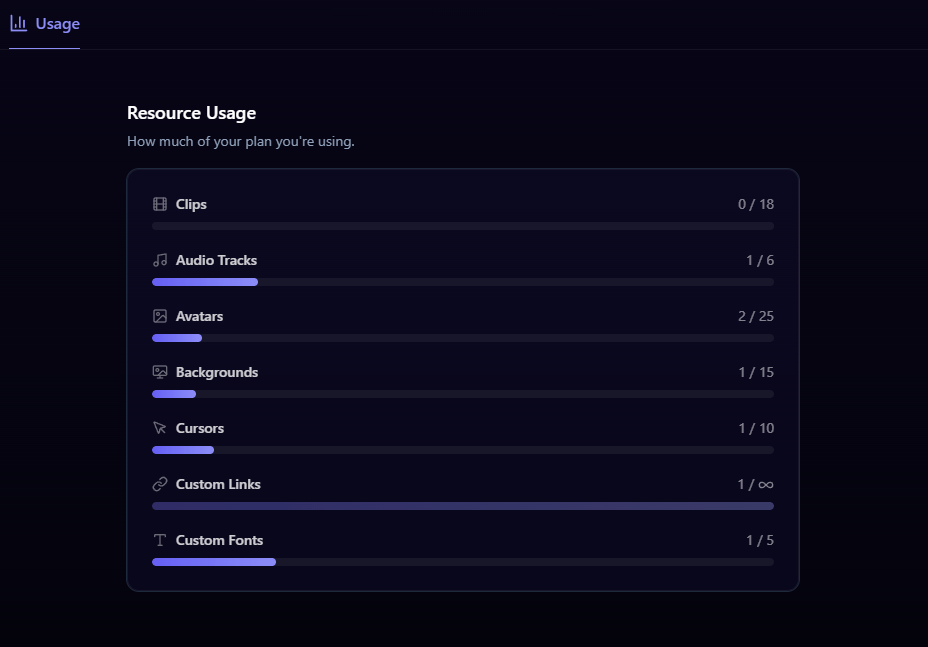Click the Custom Links progress bar
The height and width of the screenshot is (647, 928).
click(462, 506)
